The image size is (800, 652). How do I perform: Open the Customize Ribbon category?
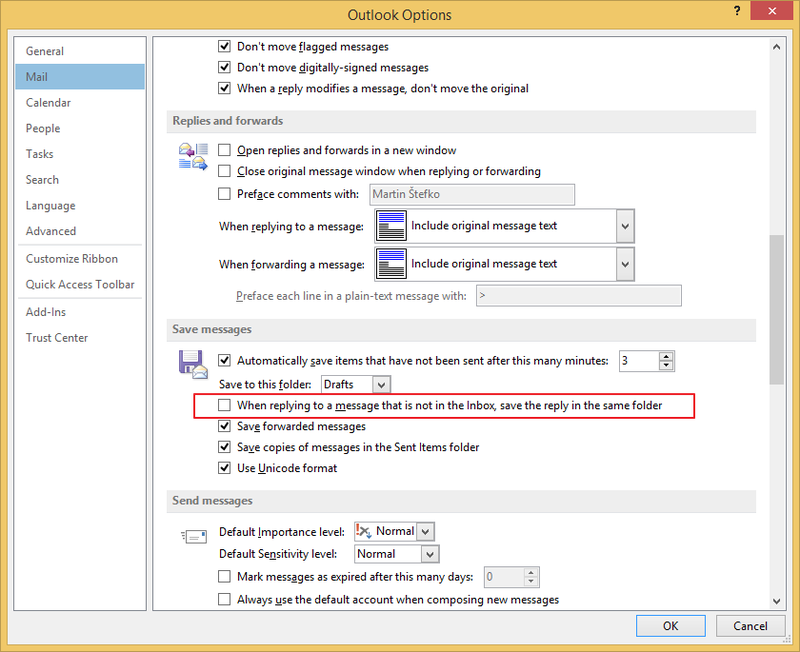(80, 259)
